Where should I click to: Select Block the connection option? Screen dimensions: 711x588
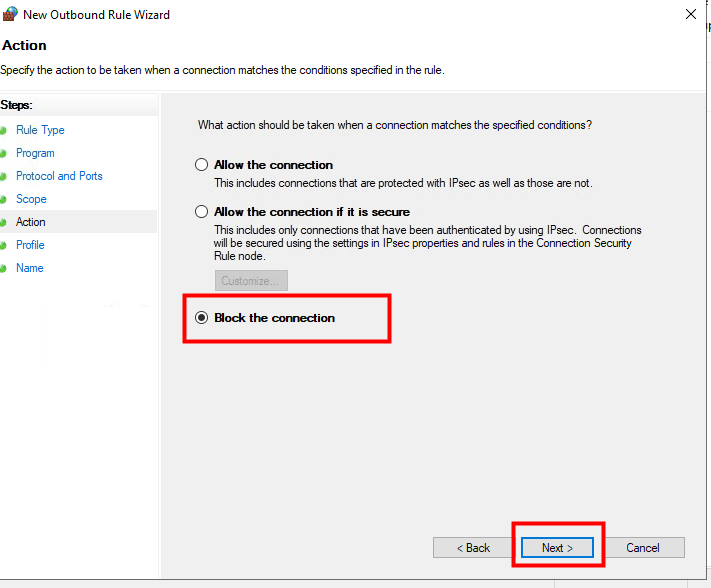tap(202, 318)
